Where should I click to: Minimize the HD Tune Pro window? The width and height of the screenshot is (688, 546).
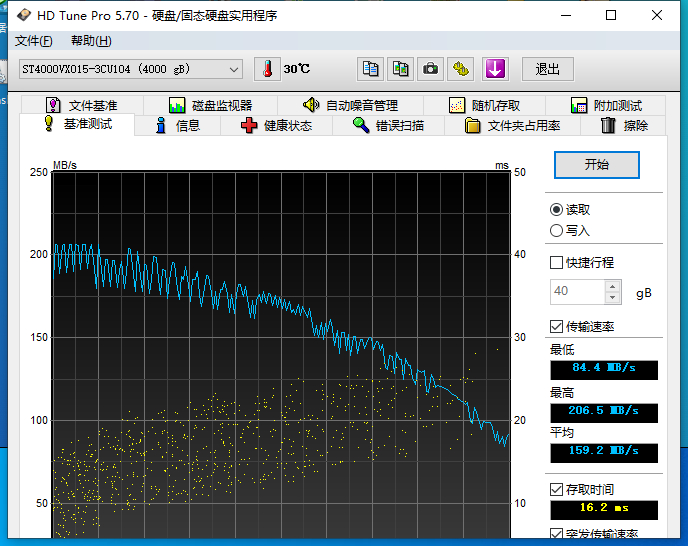click(x=566, y=15)
